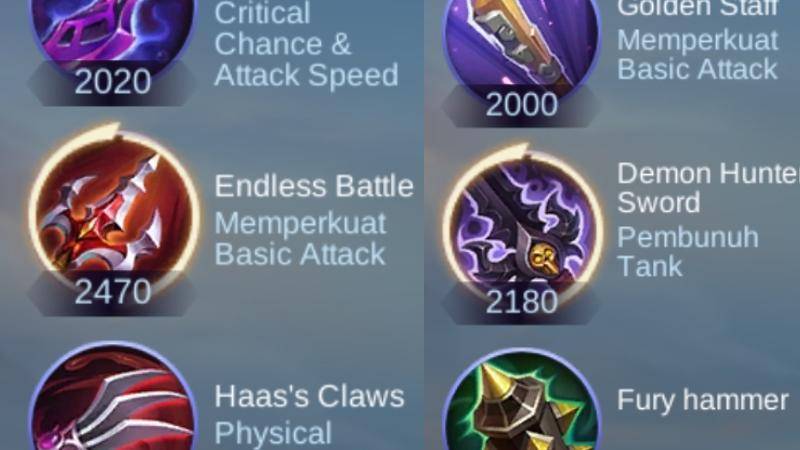Tap the 2470 price tag

coord(112,292)
